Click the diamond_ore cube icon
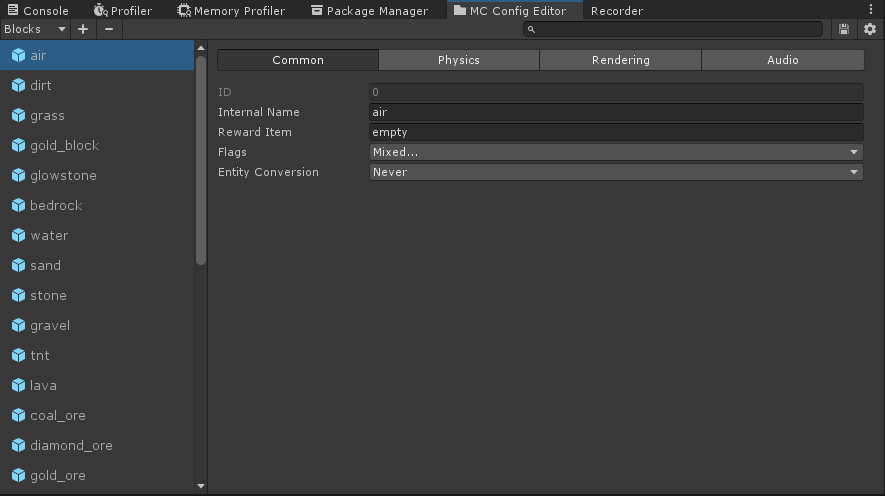The image size is (885, 496). point(19,445)
